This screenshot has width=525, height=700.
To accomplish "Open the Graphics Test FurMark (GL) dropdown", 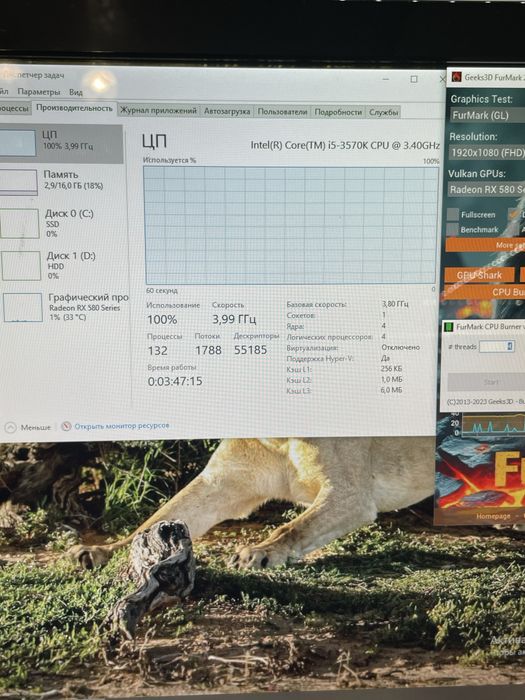I will (x=487, y=115).
